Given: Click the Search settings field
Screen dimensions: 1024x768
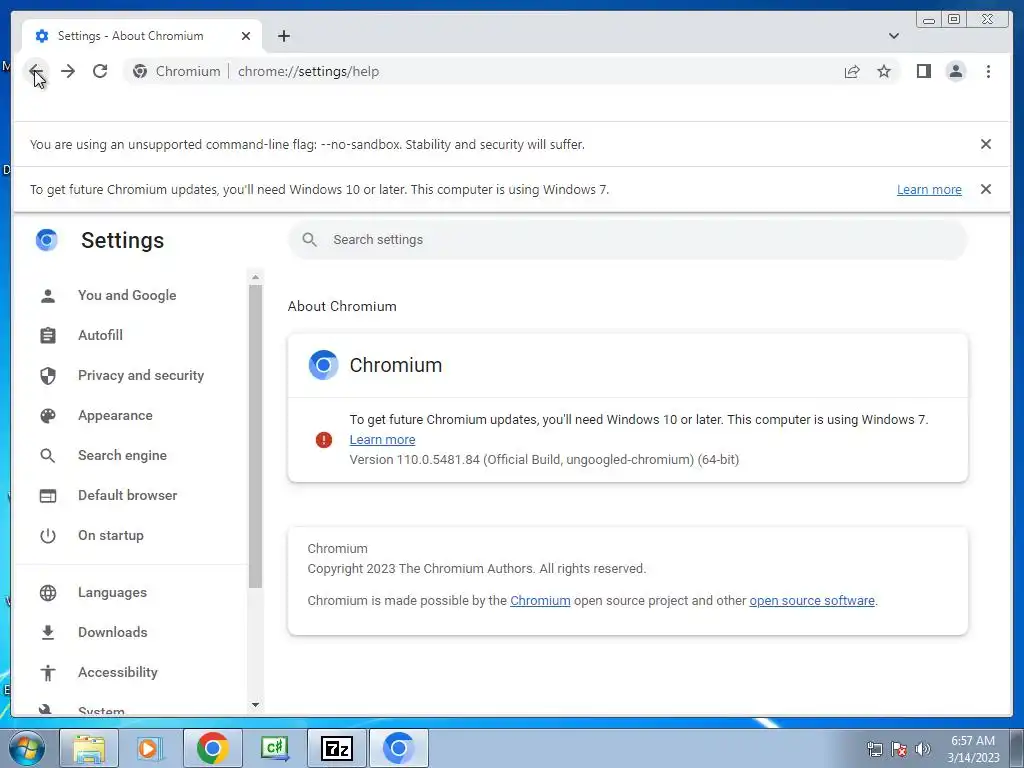Looking at the screenshot, I should click(x=627, y=240).
